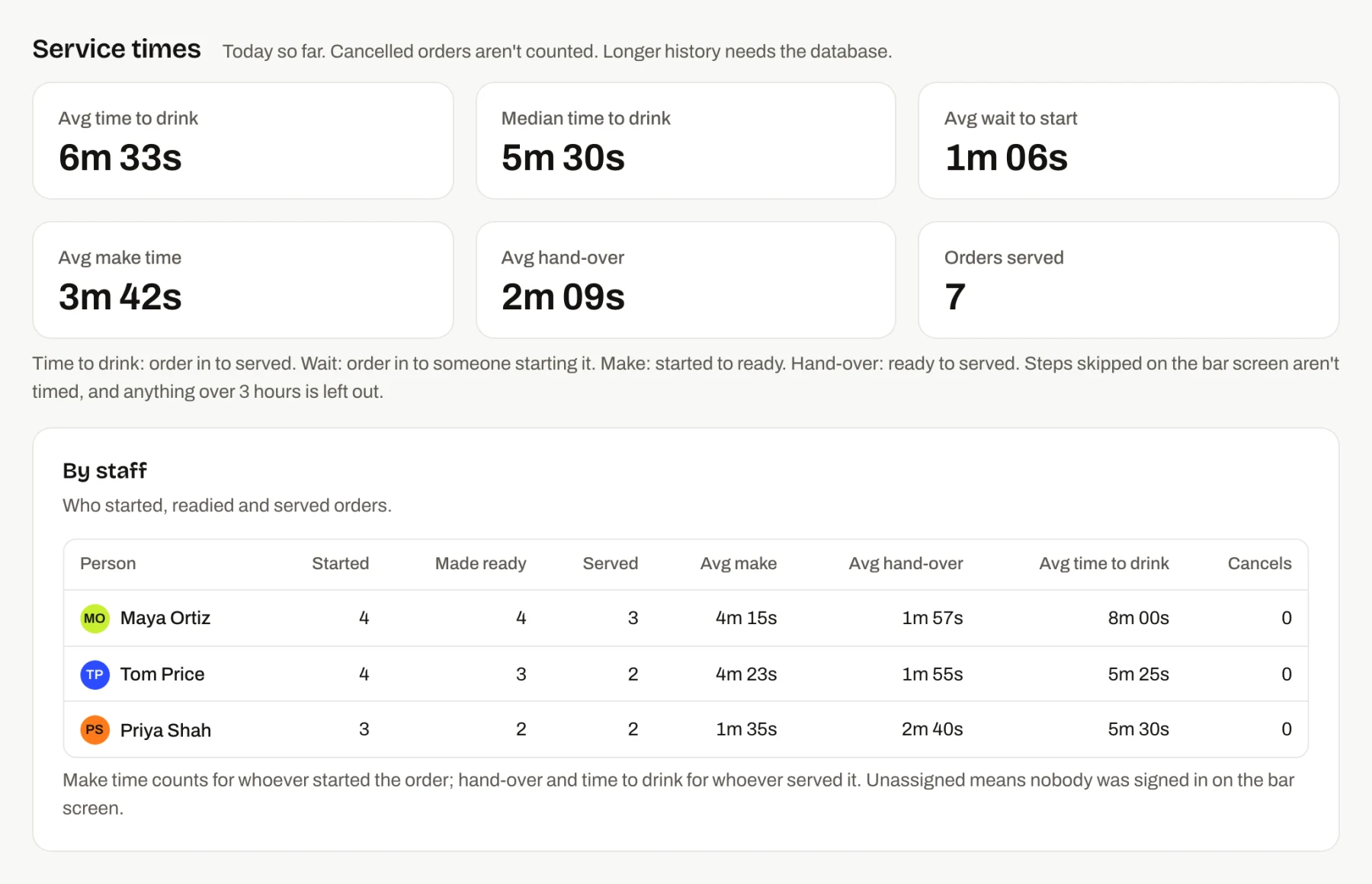
Task: Click the Service times heading
Action: tap(117, 49)
